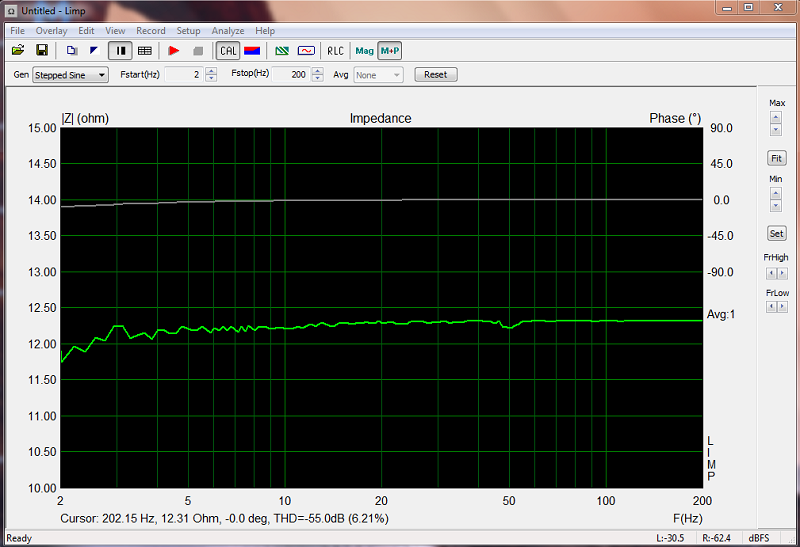
Task: Decrease Fstart with the down arrow
Action: tap(211, 79)
